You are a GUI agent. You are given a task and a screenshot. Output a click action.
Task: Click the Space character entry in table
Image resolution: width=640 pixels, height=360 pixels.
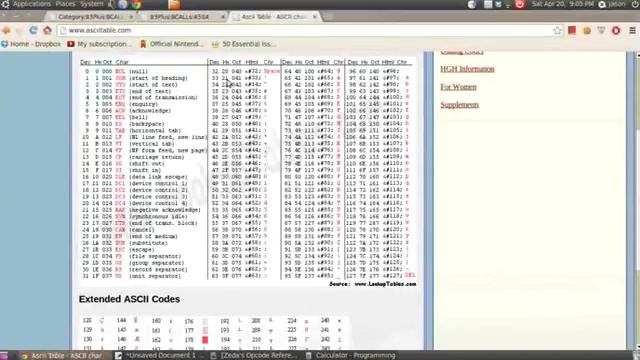click(x=271, y=71)
